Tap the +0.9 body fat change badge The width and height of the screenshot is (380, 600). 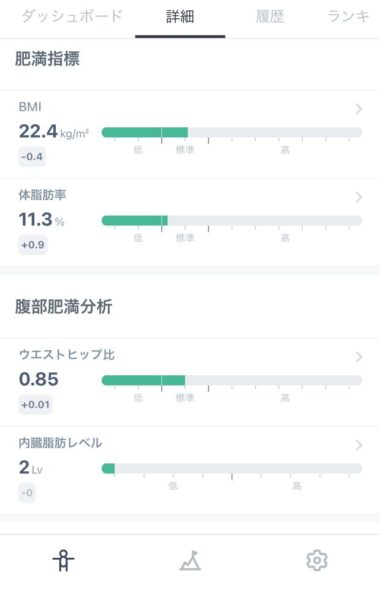click(x=33, y=245)
